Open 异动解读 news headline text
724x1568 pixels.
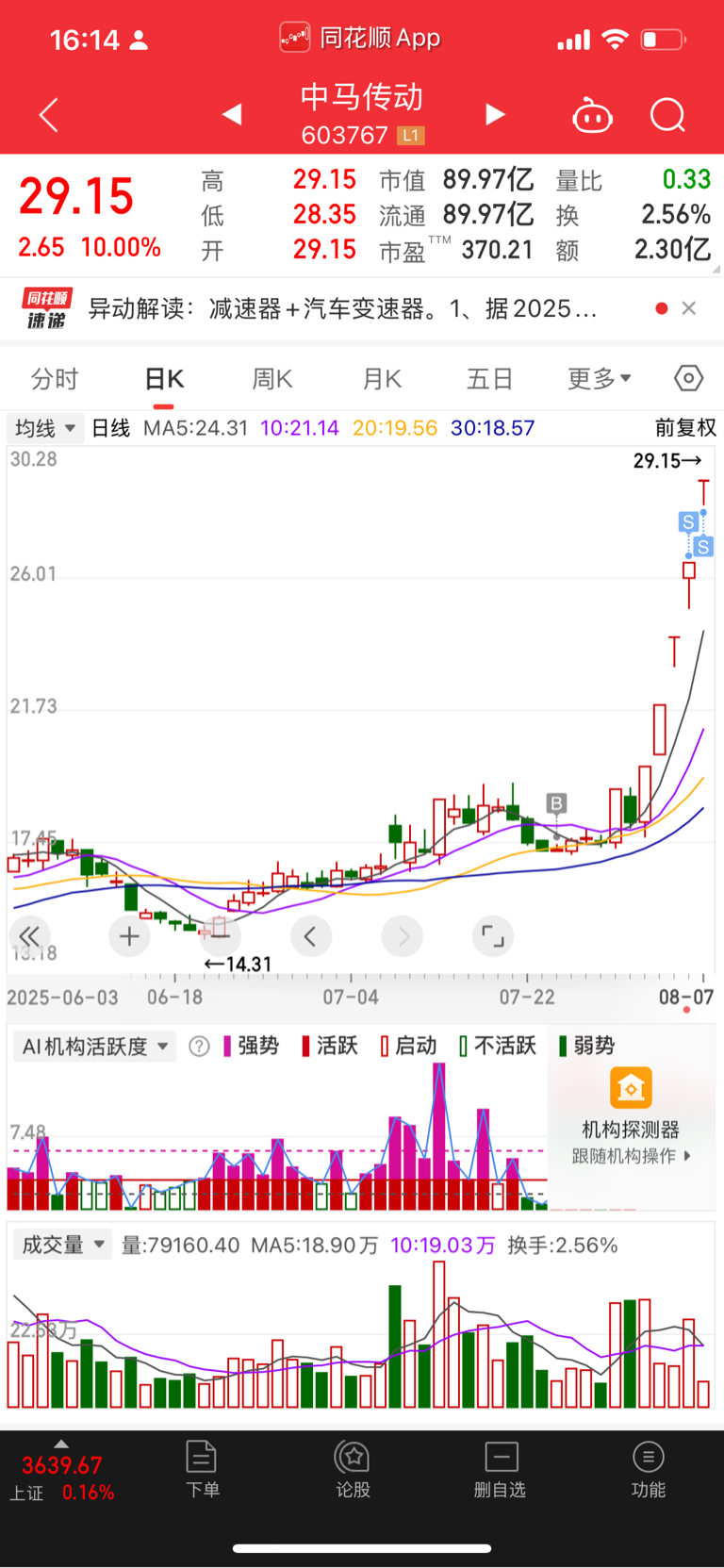(x=343, y=308)
